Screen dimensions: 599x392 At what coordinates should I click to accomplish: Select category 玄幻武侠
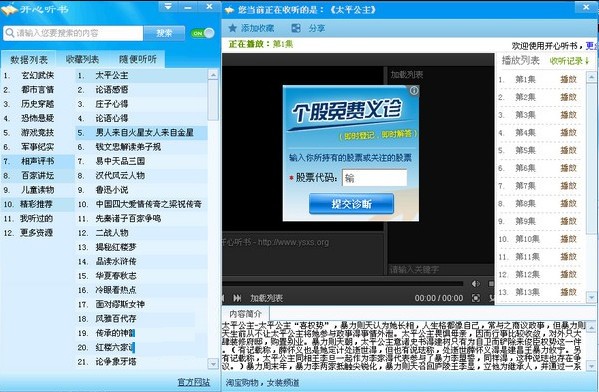38,76
